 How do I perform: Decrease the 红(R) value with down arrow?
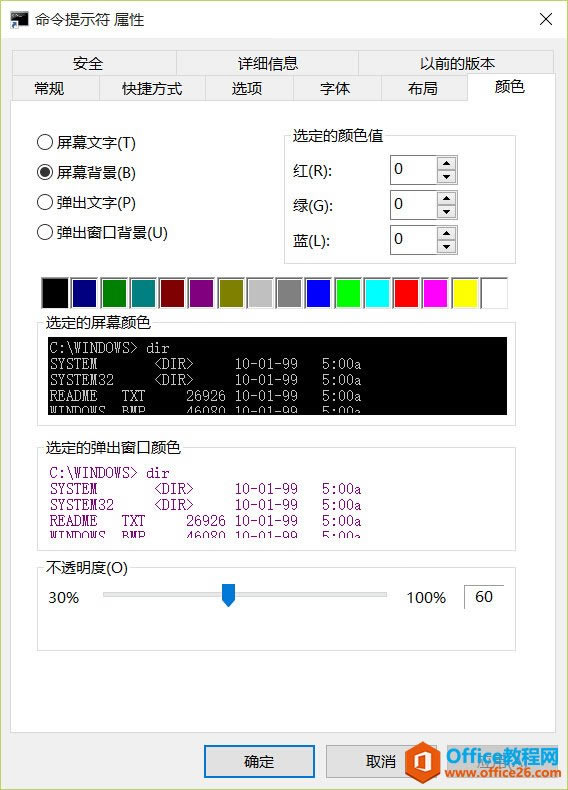click(x=447, y=177)
